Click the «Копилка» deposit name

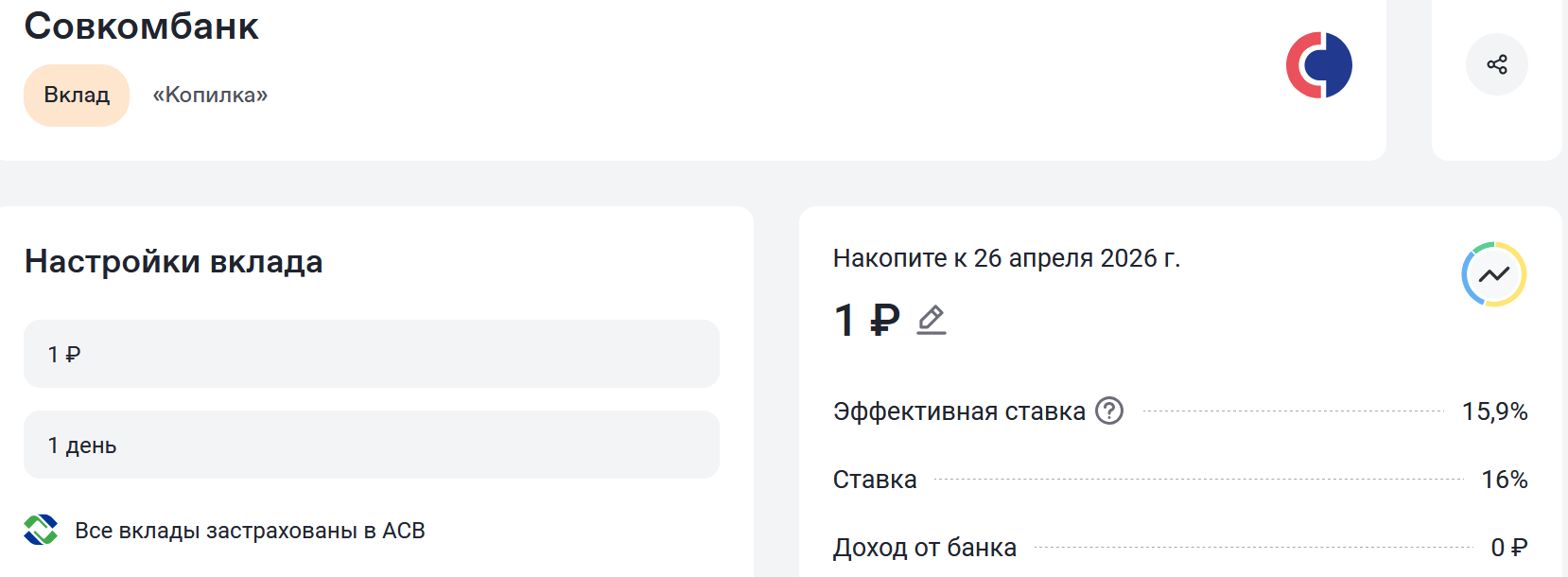[210, 95]
